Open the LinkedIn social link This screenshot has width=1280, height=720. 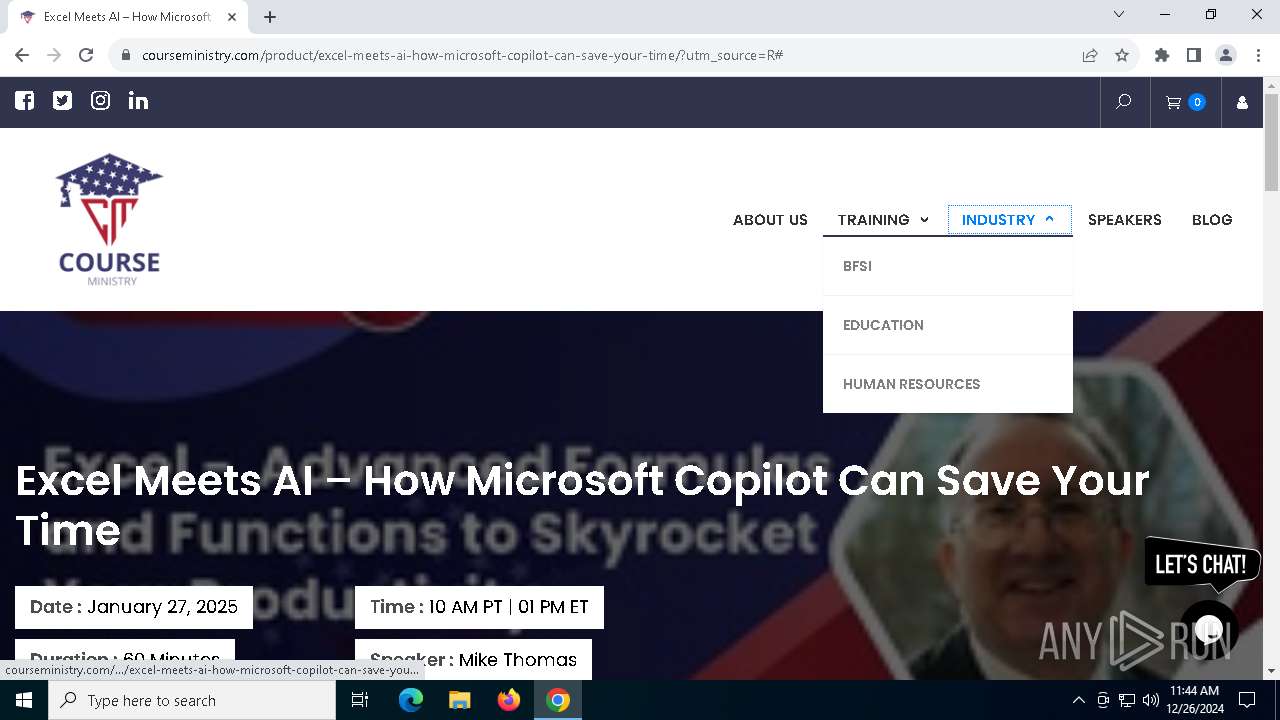[x=138, y=100]
